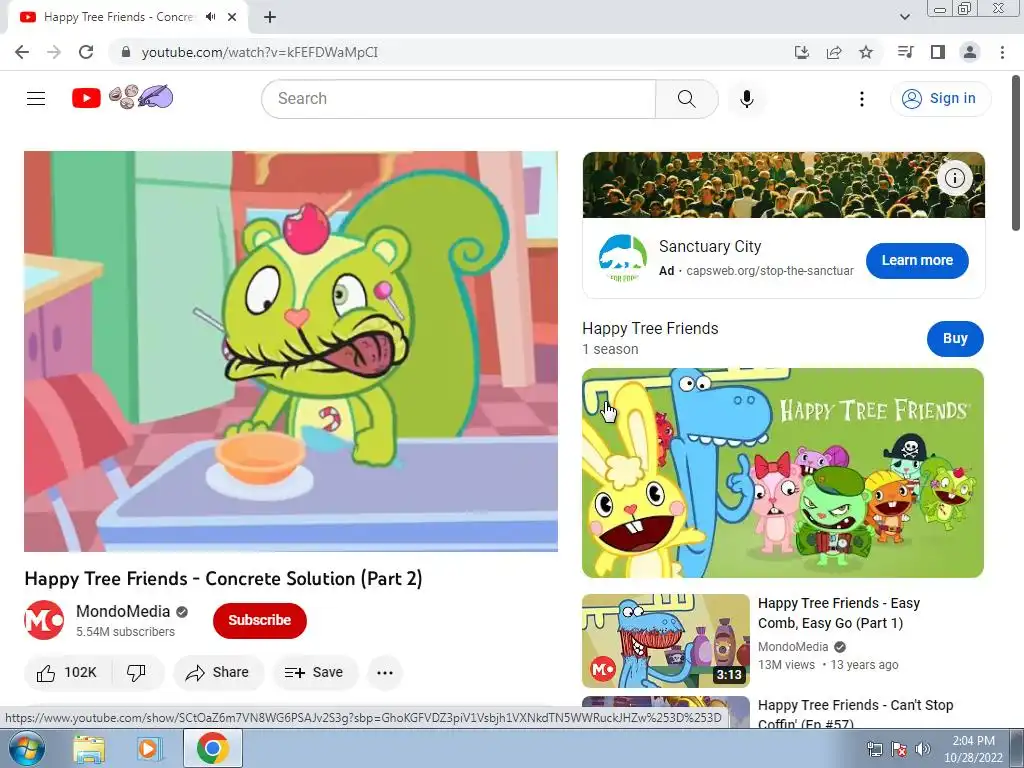This screenshot has width=1024, height=768.
Task: Click the install app icon in address bar
Action: pos(802,52)
